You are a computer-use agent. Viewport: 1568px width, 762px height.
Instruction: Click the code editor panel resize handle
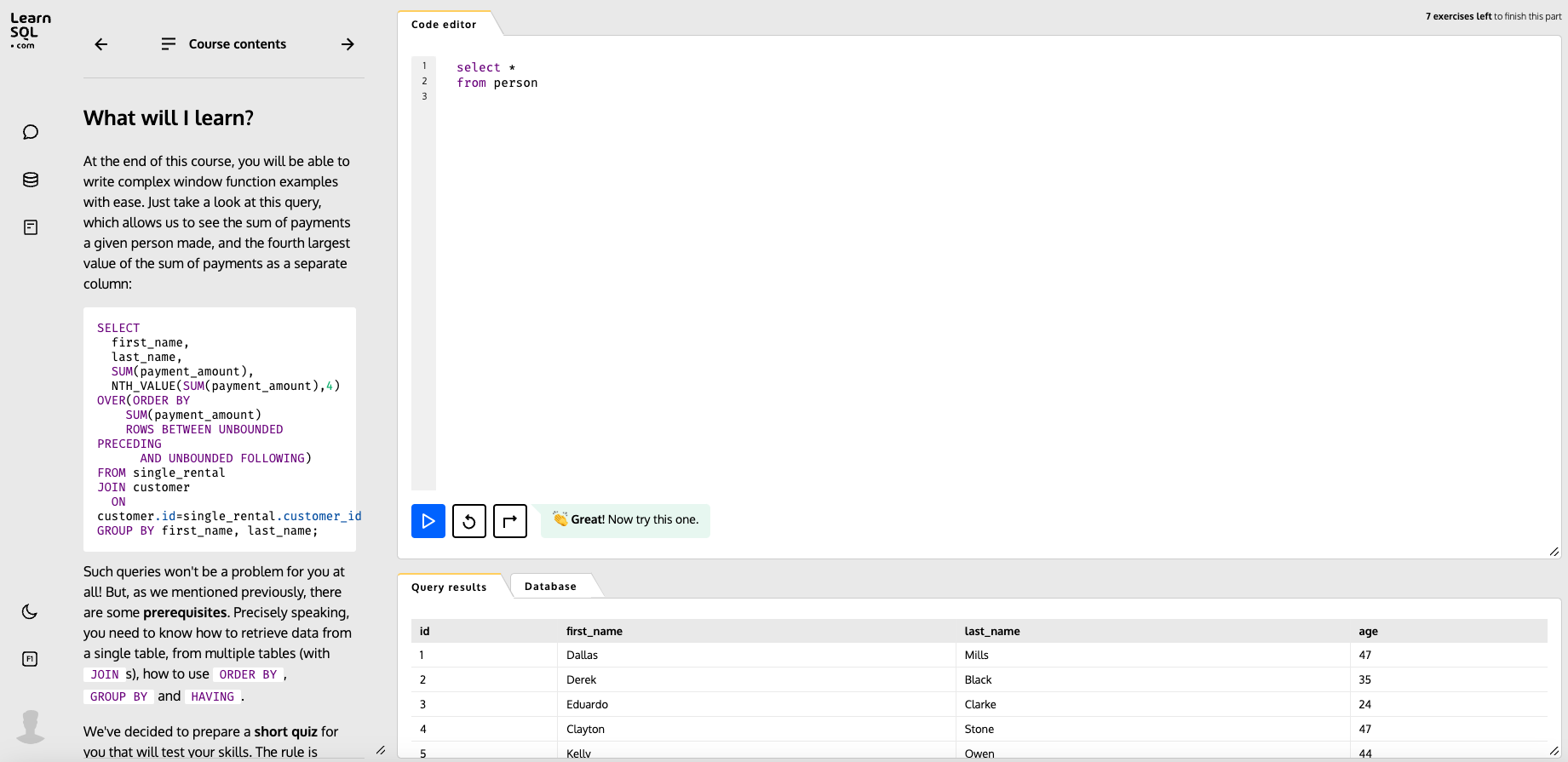1554,552
